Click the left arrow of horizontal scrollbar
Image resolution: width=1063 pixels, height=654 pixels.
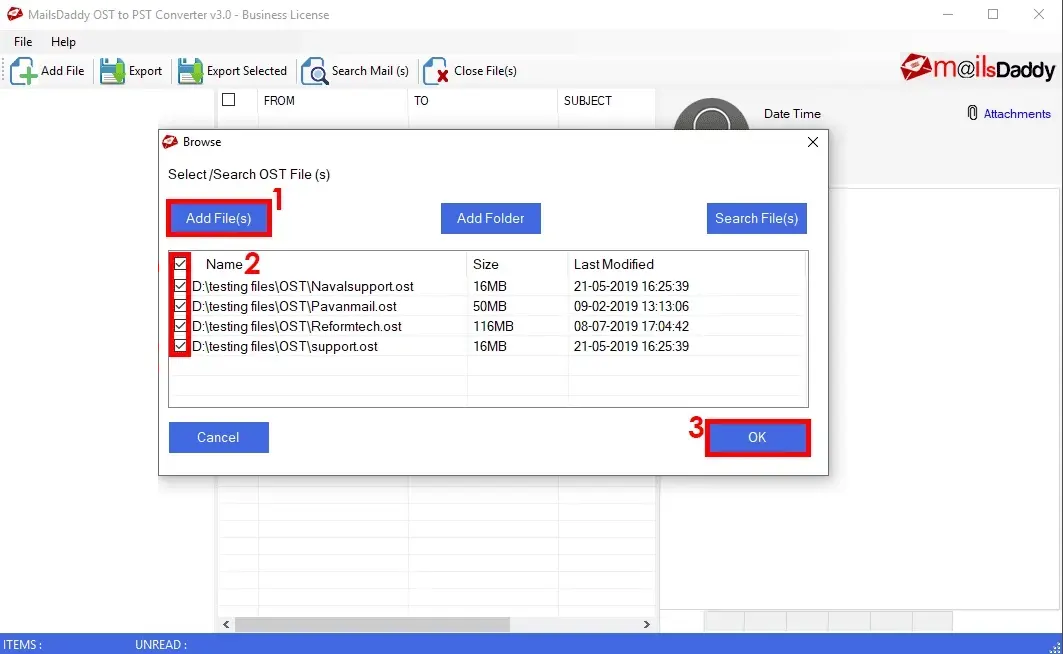[226, 624]
